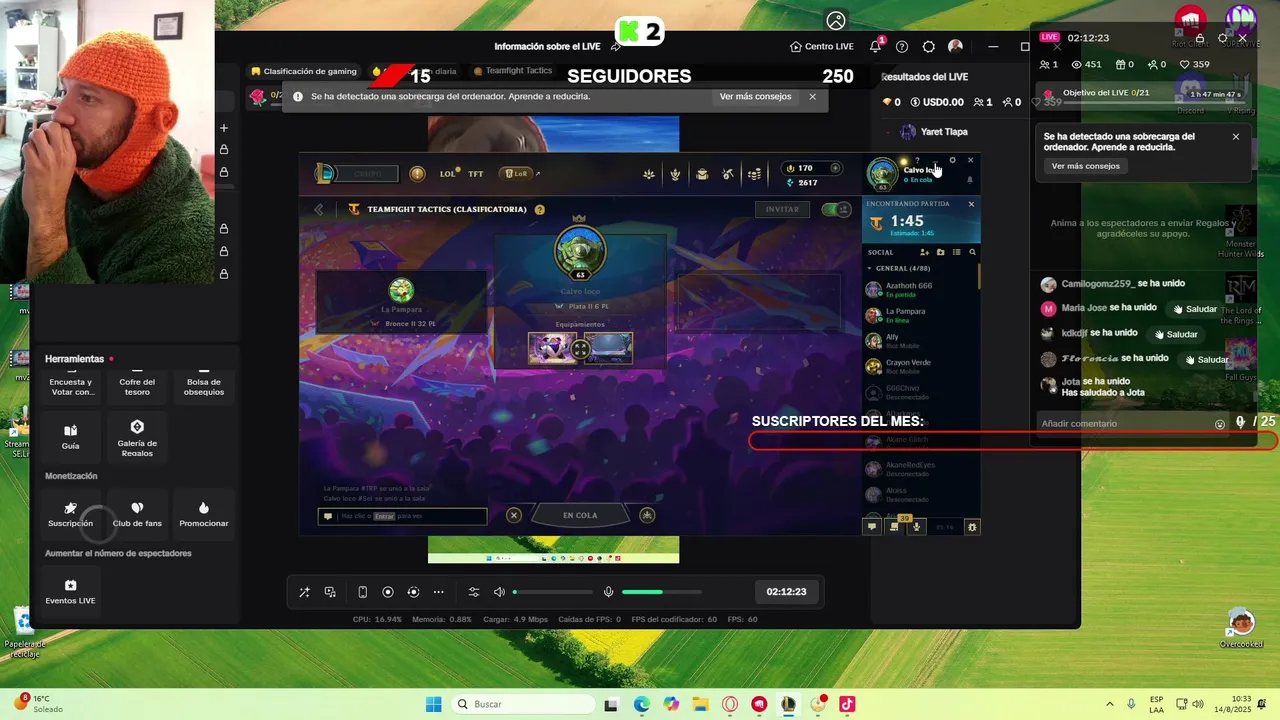1280x720 pixels.
Task: Mute the microphone icon in stream toolbar
Action: [x=608, y=592]
